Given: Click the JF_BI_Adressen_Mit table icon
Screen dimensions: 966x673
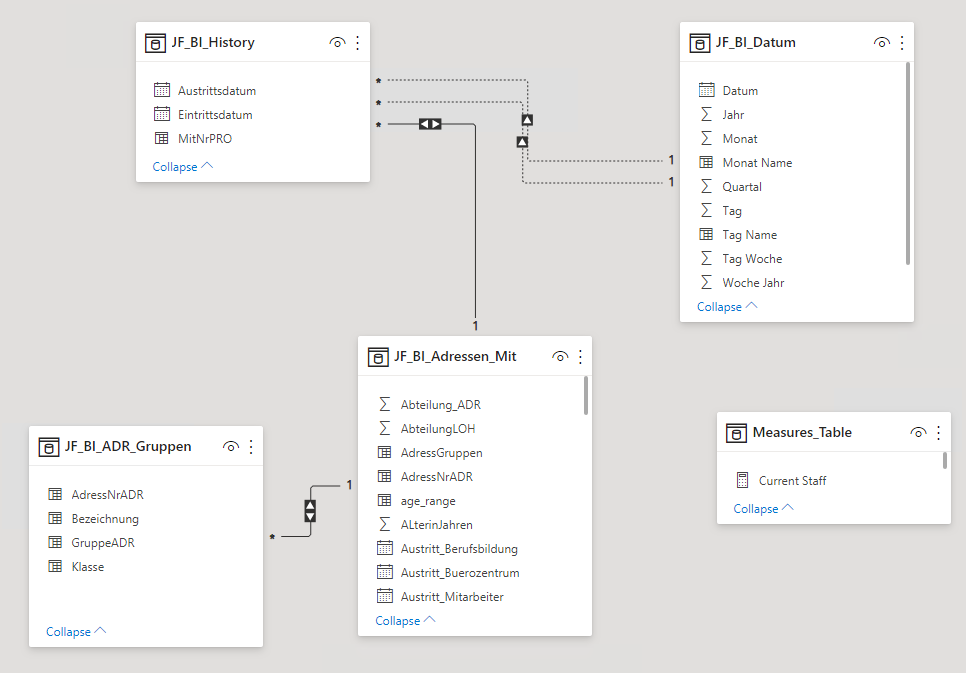Looking at the screenshot, I should tap(378, 357).
